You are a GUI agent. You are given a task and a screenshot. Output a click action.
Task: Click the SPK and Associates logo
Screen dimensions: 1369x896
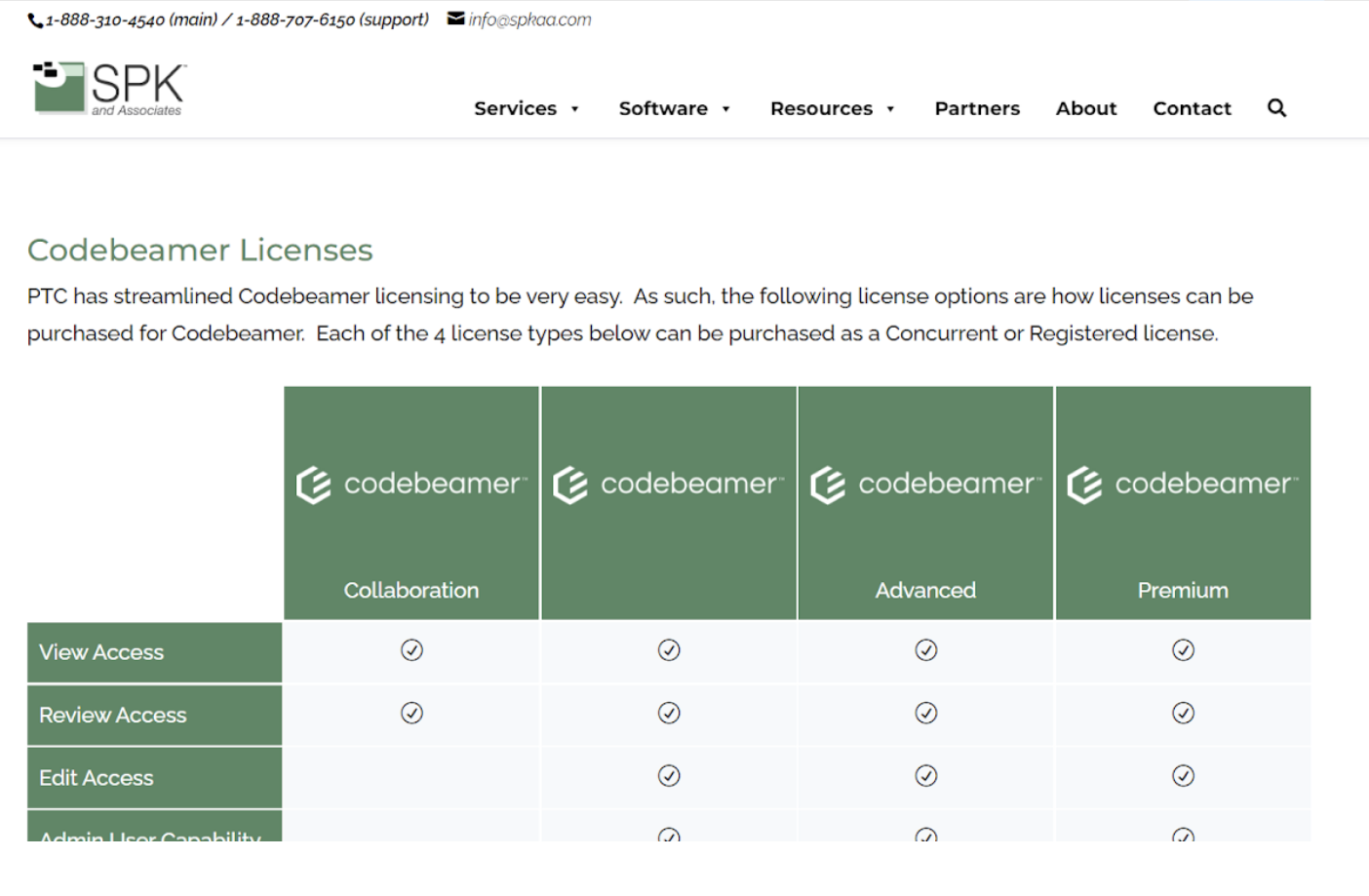click(x=109, y=89)
